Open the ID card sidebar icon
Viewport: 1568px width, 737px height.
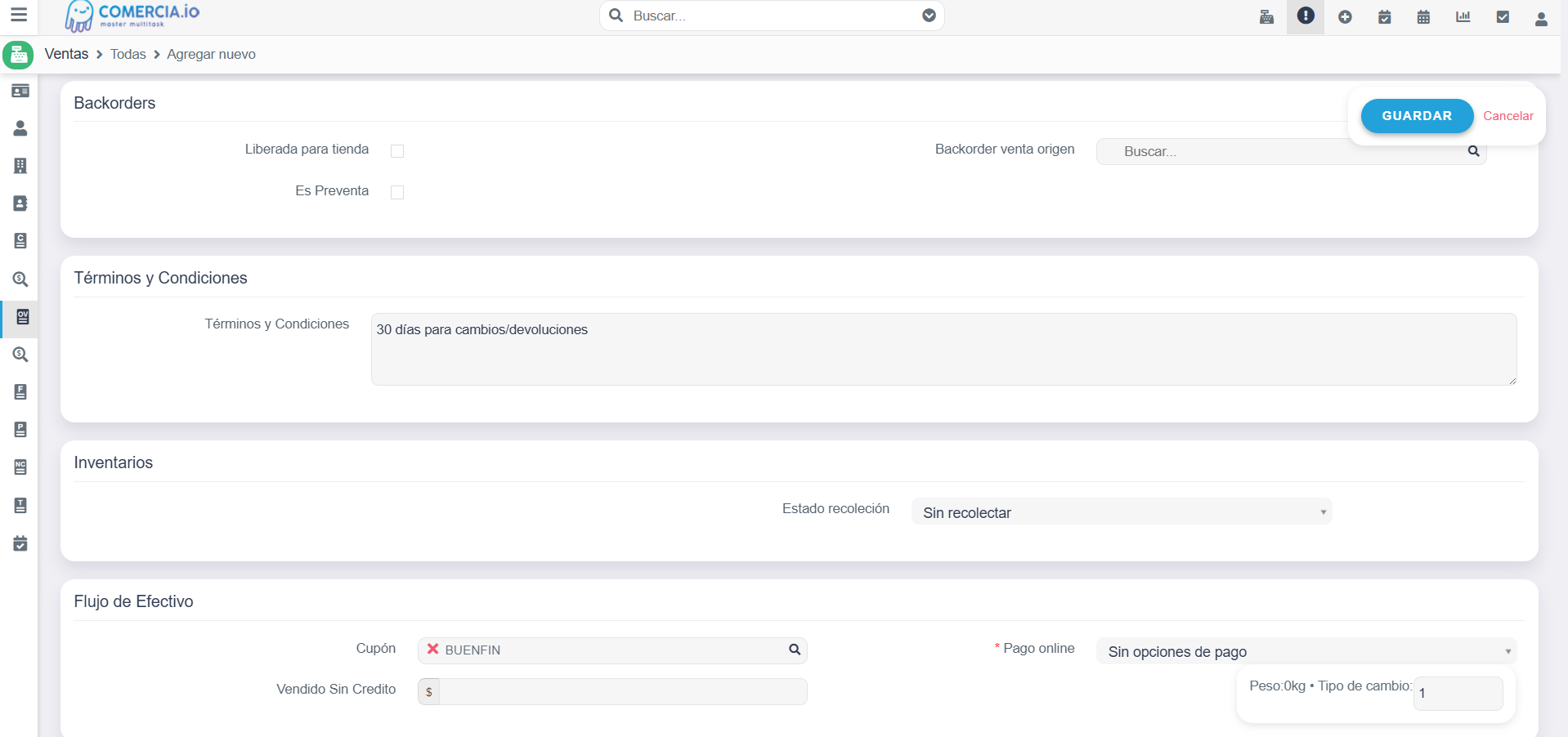[x=20, y=91]
